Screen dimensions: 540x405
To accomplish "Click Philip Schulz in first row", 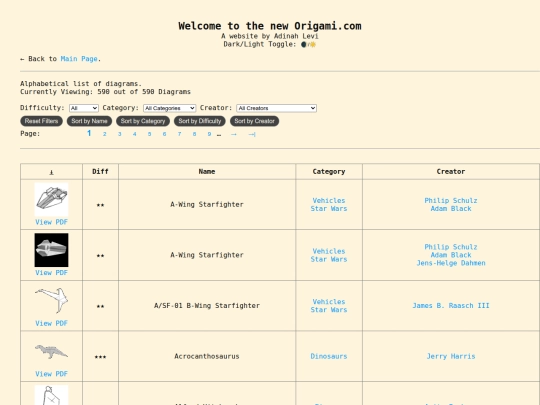I will click(x=451, y=200).
